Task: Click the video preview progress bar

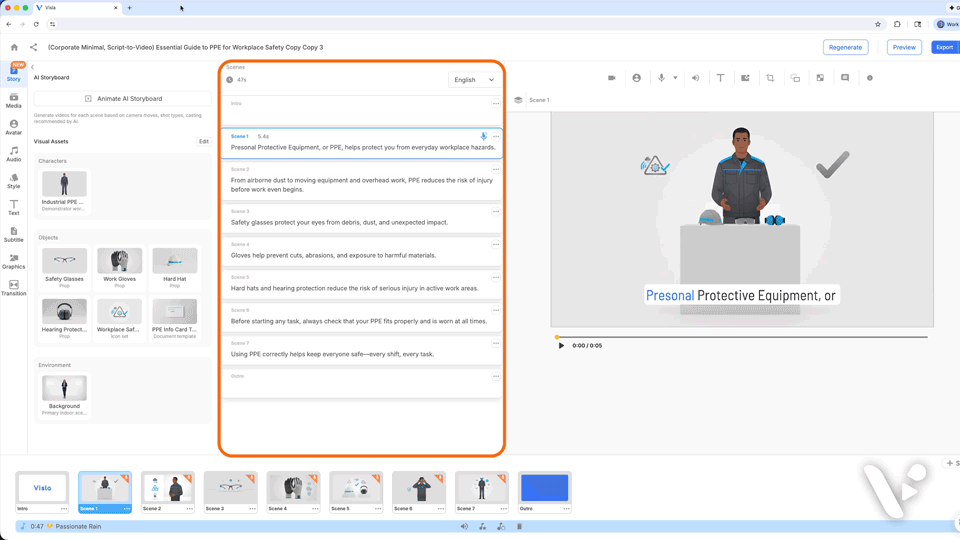Action: coord(740,337)
